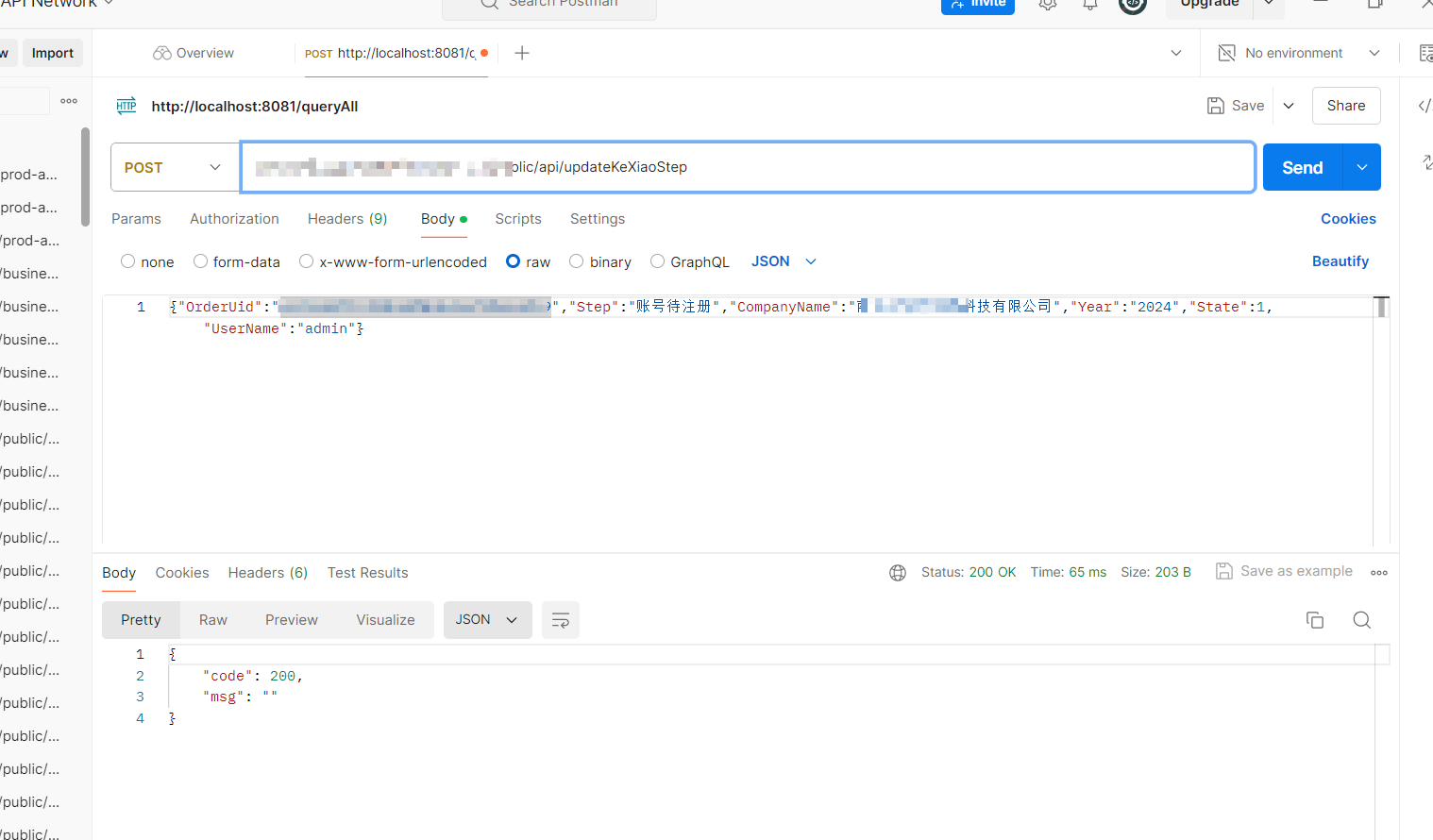Switch to the Authorization tab

pyautogui.click(x=234, y=219)
